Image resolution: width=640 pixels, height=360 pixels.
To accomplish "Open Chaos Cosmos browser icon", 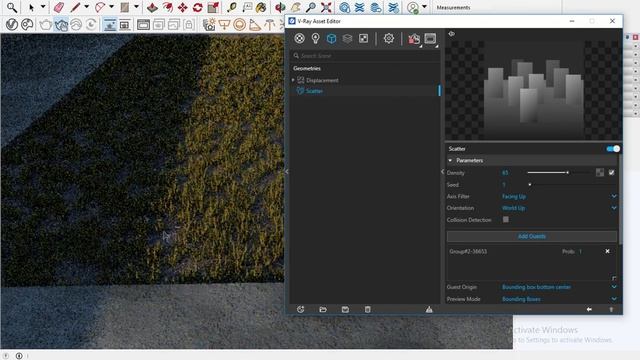I will (x=27, y=24).
